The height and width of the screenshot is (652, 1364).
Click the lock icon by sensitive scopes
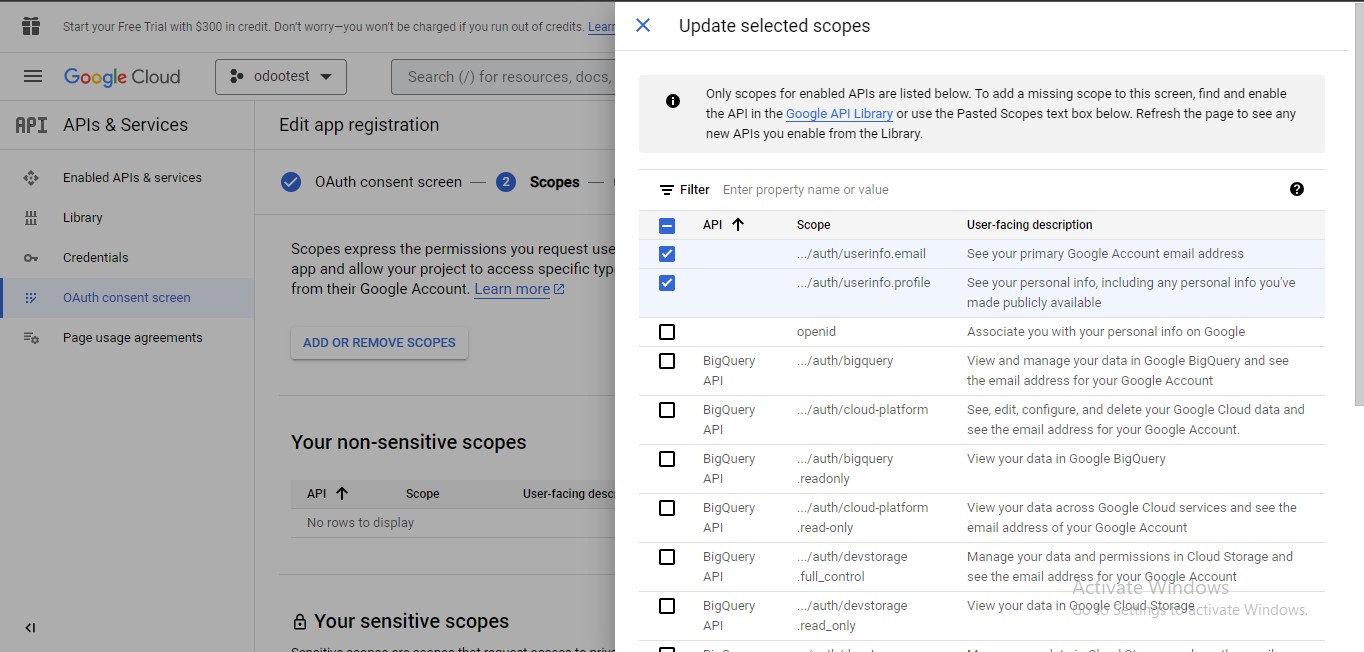(299, 622)
